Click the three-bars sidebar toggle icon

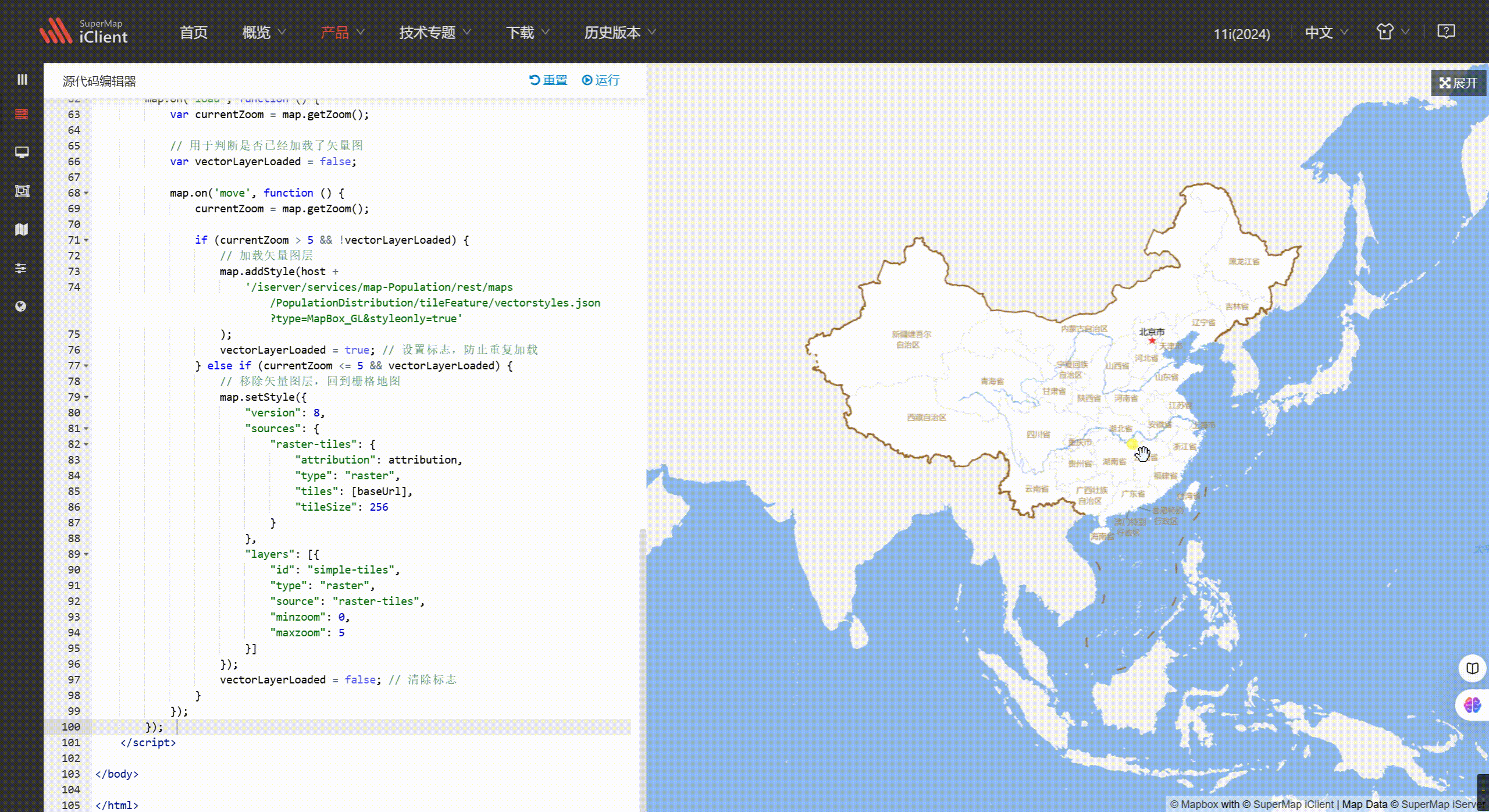click(x=22, y=79)
